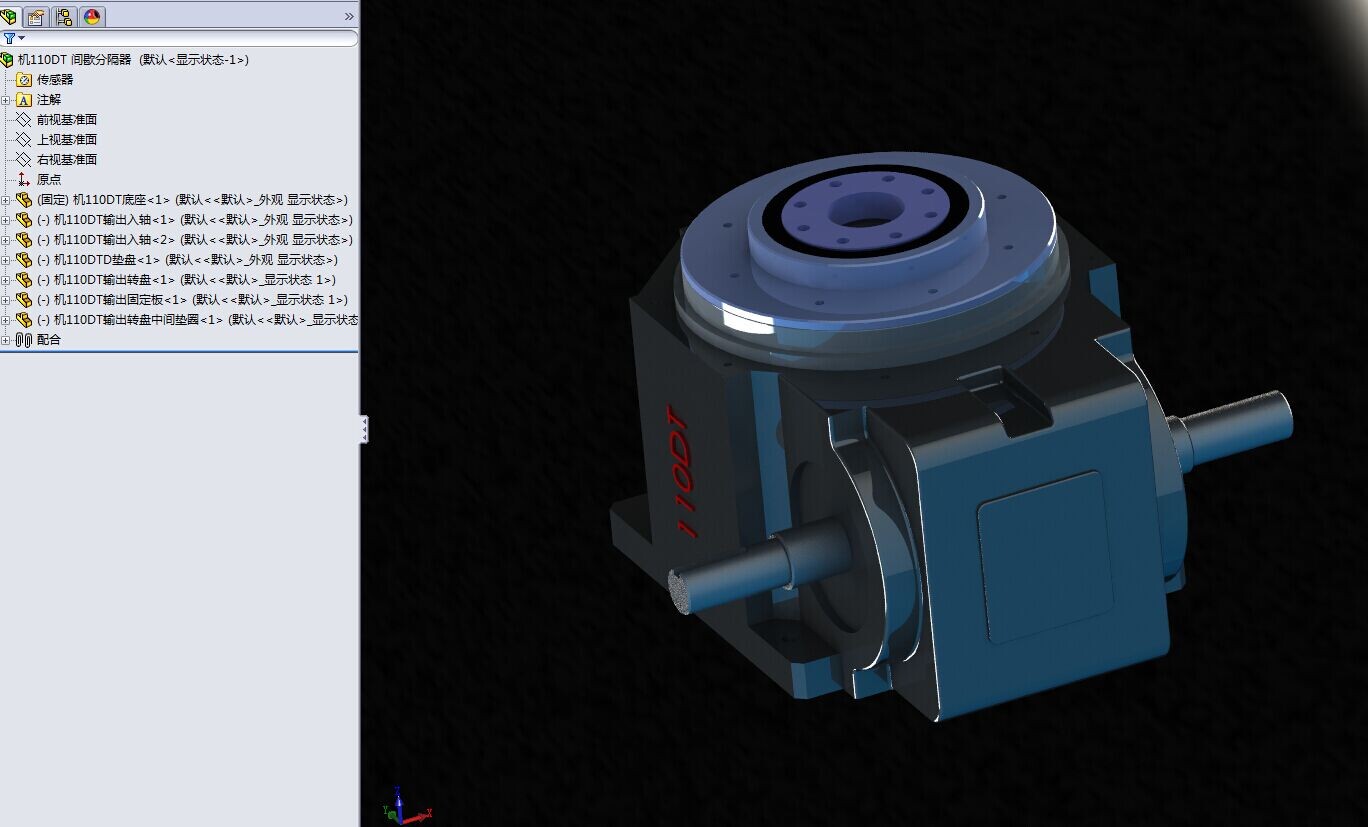The image size is (1368, 827).
Task: Select the 传感器 tree label
Action: click(x=55, y=80)
